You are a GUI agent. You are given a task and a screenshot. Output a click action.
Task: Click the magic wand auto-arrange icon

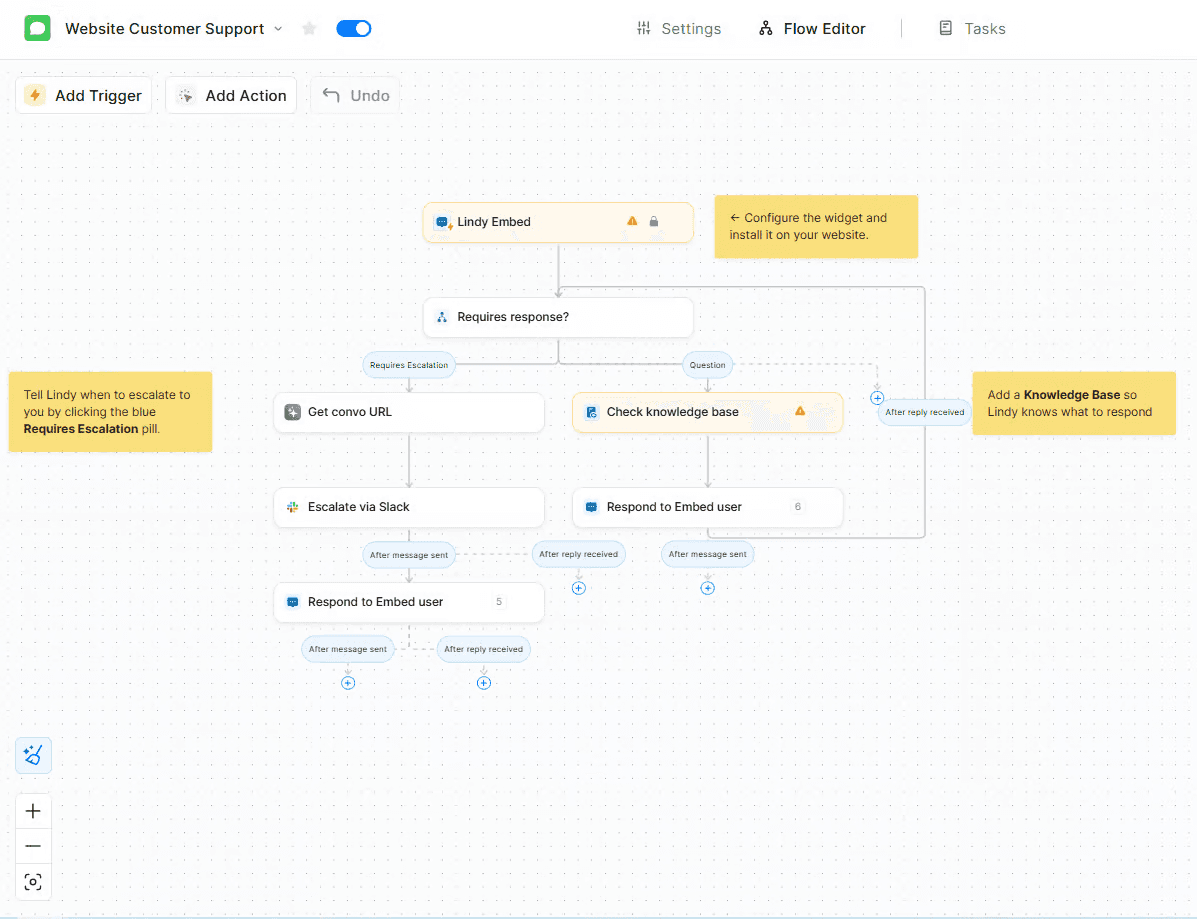click(33, 756)
